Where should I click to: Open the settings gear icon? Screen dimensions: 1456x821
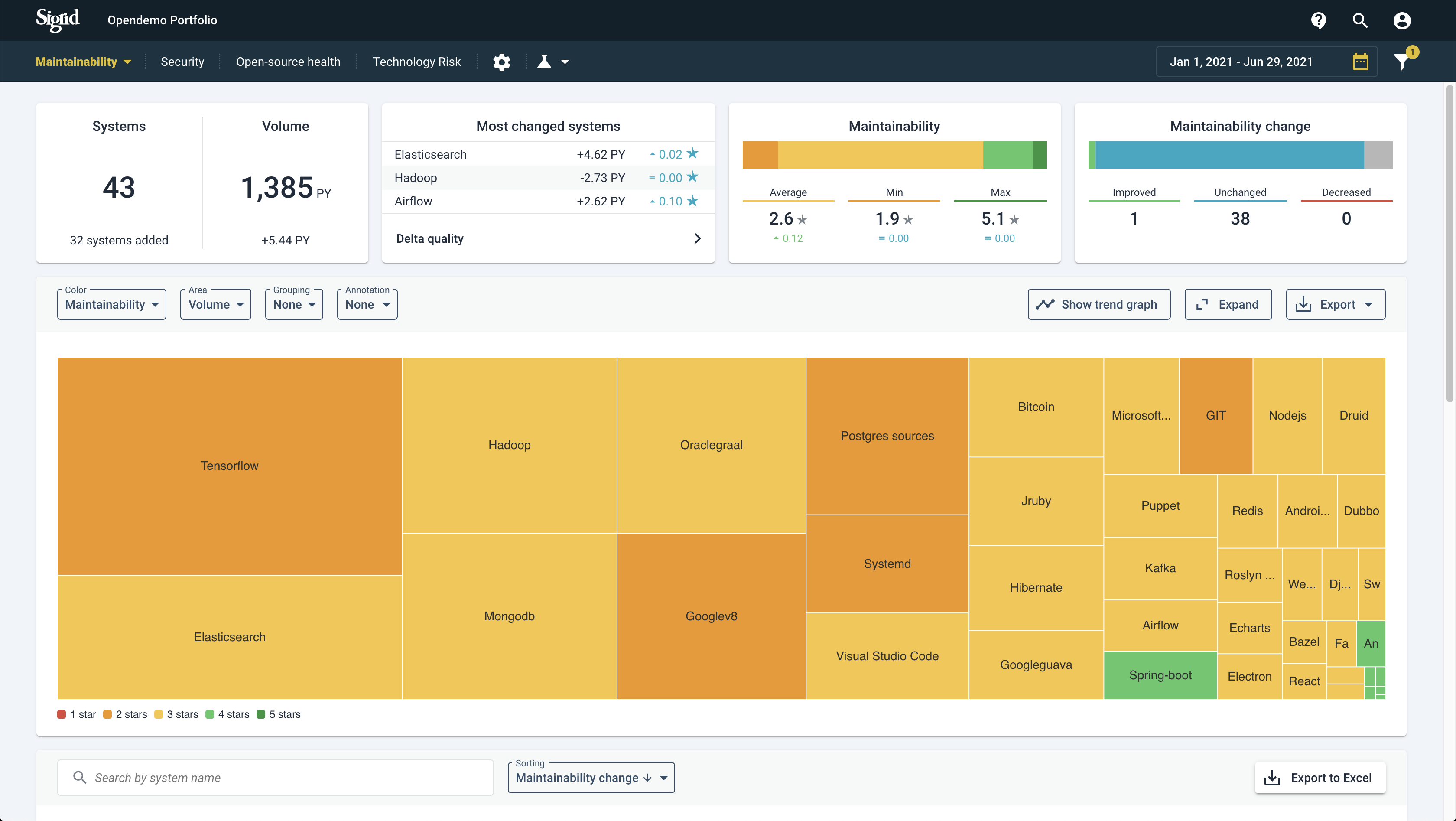tap(501, 62)
